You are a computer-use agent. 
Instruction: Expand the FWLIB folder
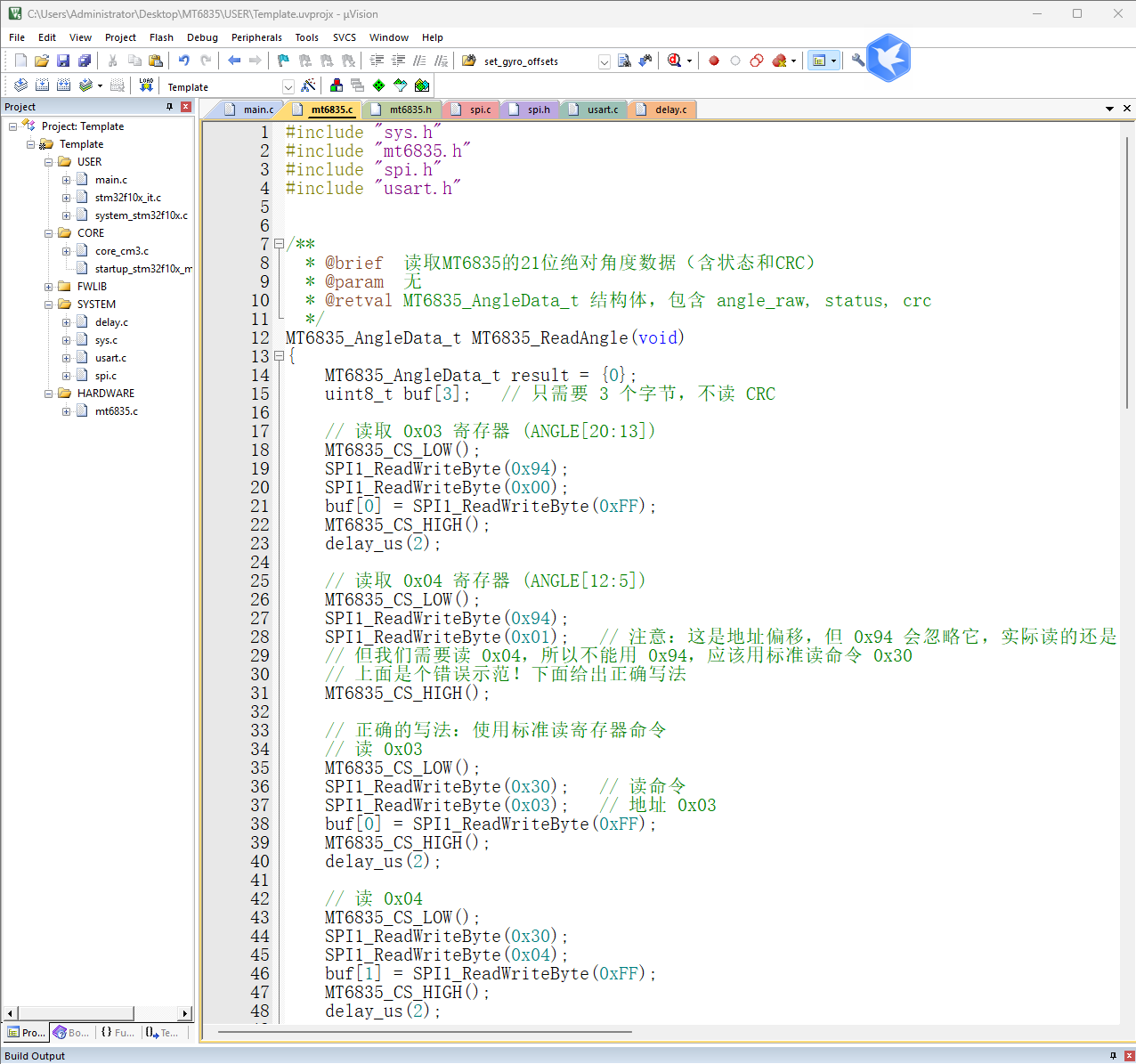49,287
